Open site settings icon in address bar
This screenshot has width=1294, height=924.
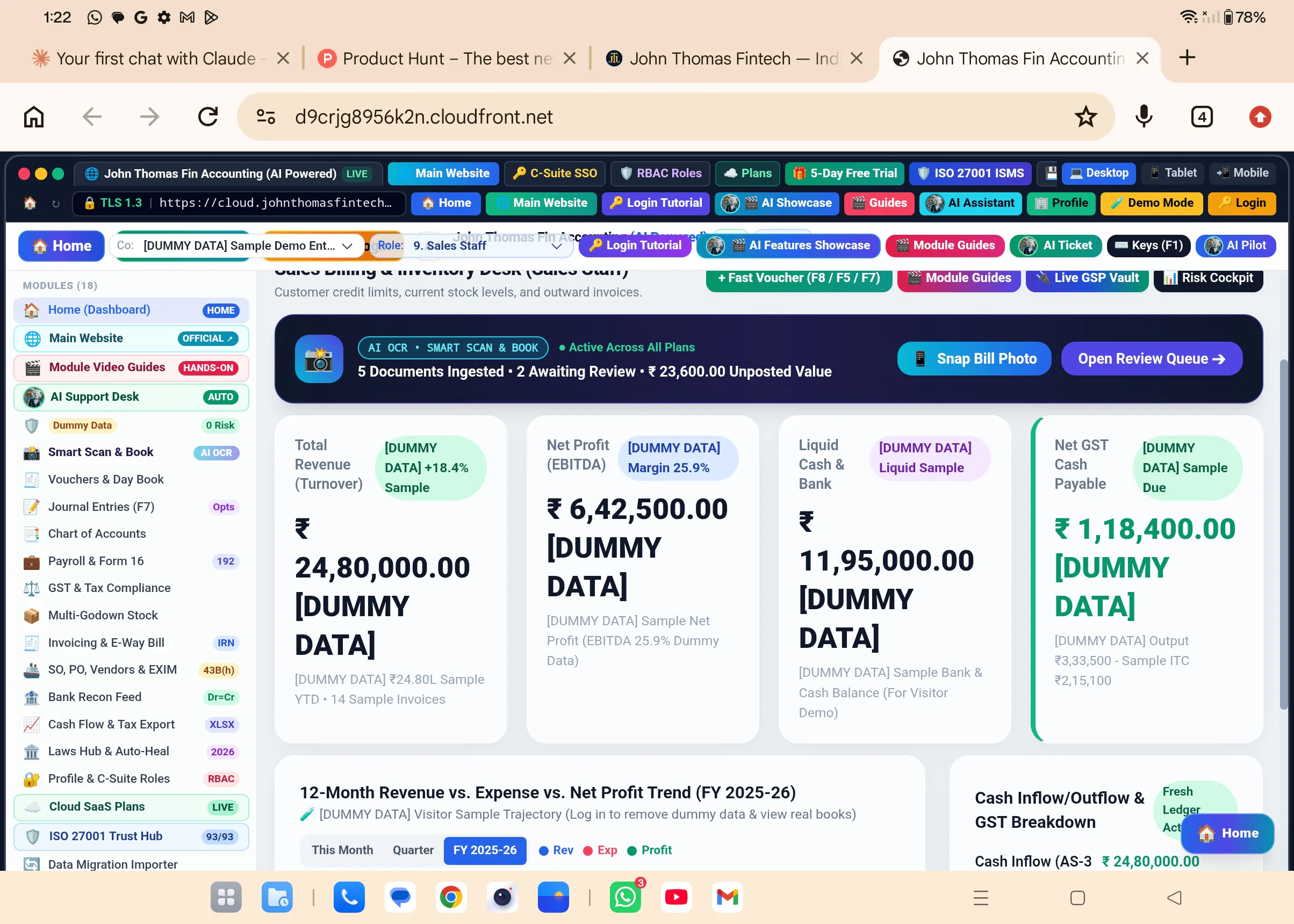(x=266, y=117)
